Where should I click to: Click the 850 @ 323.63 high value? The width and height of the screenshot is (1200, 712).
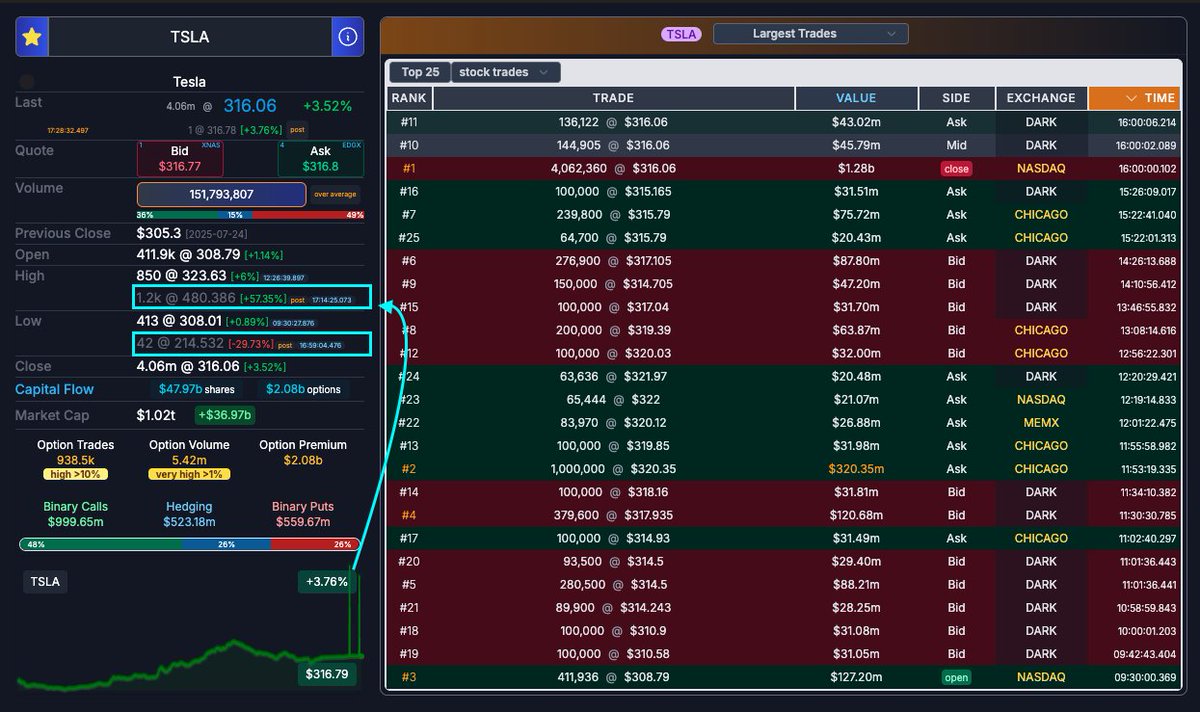click(182, 276)
